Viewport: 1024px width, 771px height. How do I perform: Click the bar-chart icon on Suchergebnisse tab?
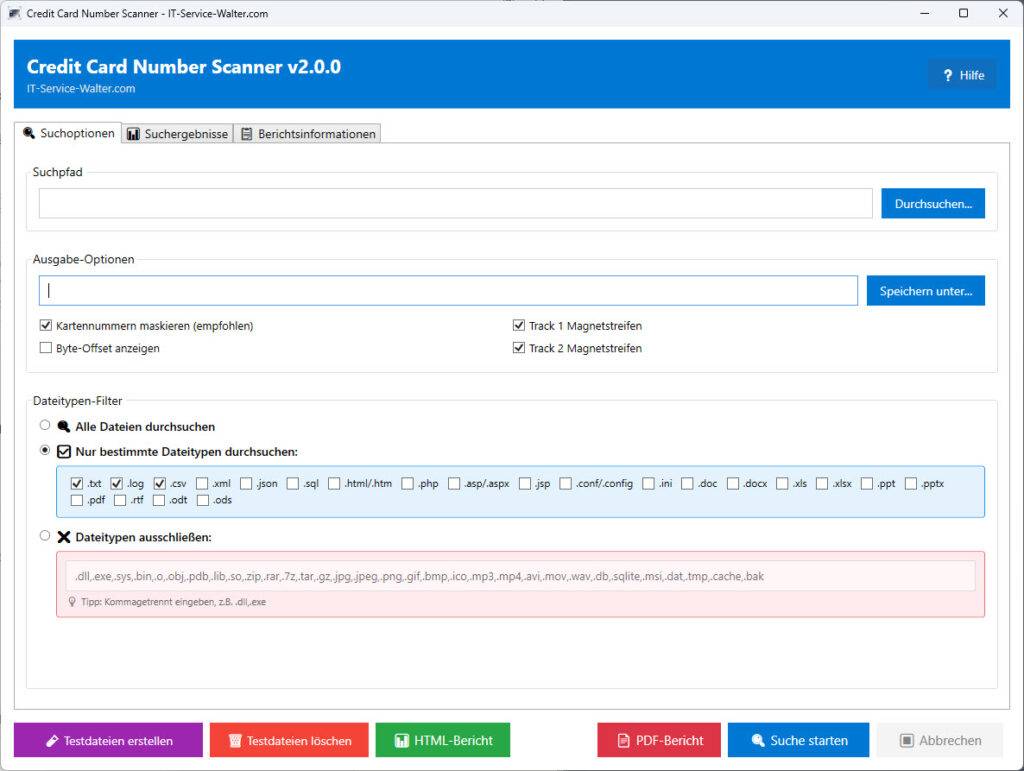pos(134,133)
